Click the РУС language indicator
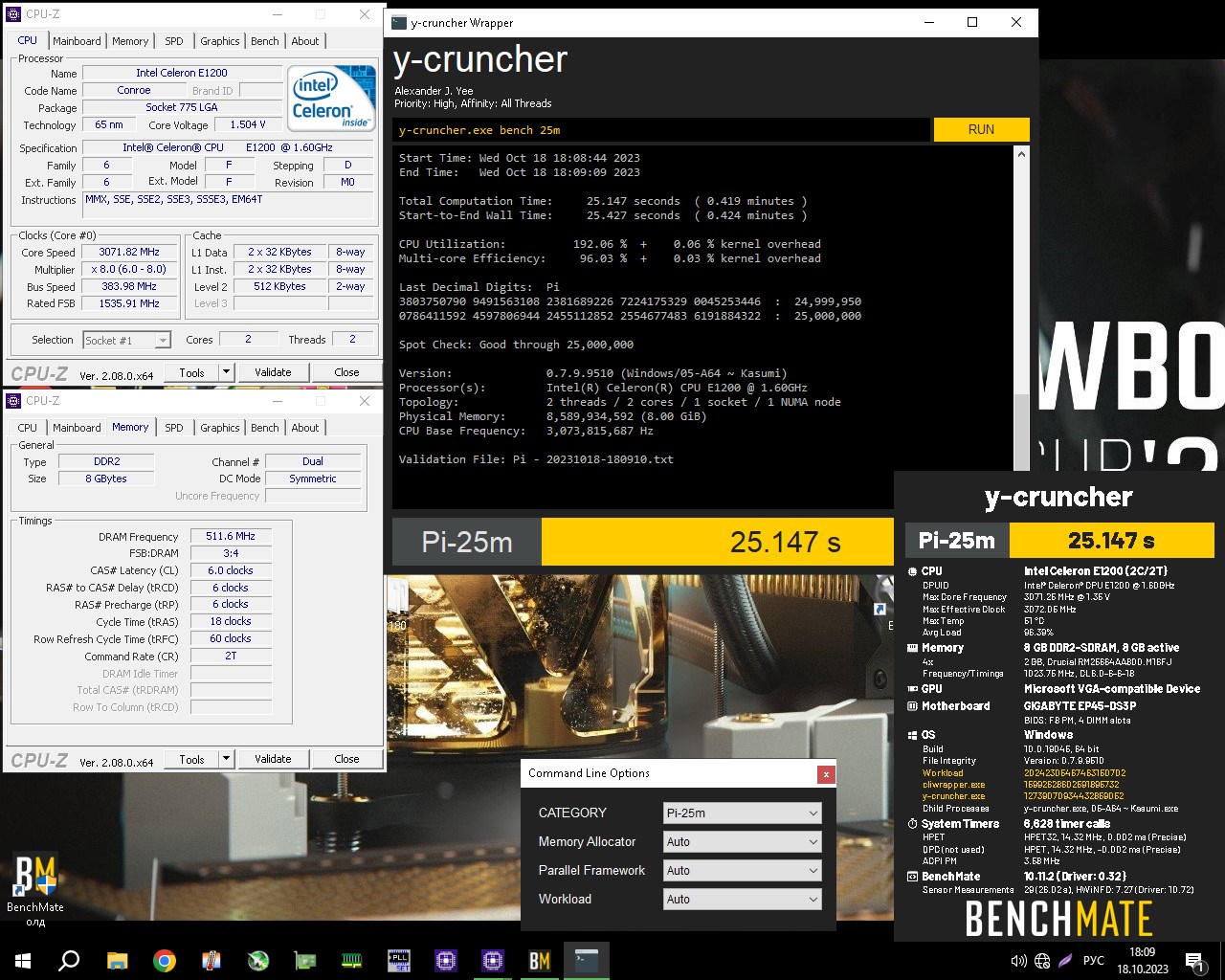The image size is (1225, 980). click(1093, 961)
